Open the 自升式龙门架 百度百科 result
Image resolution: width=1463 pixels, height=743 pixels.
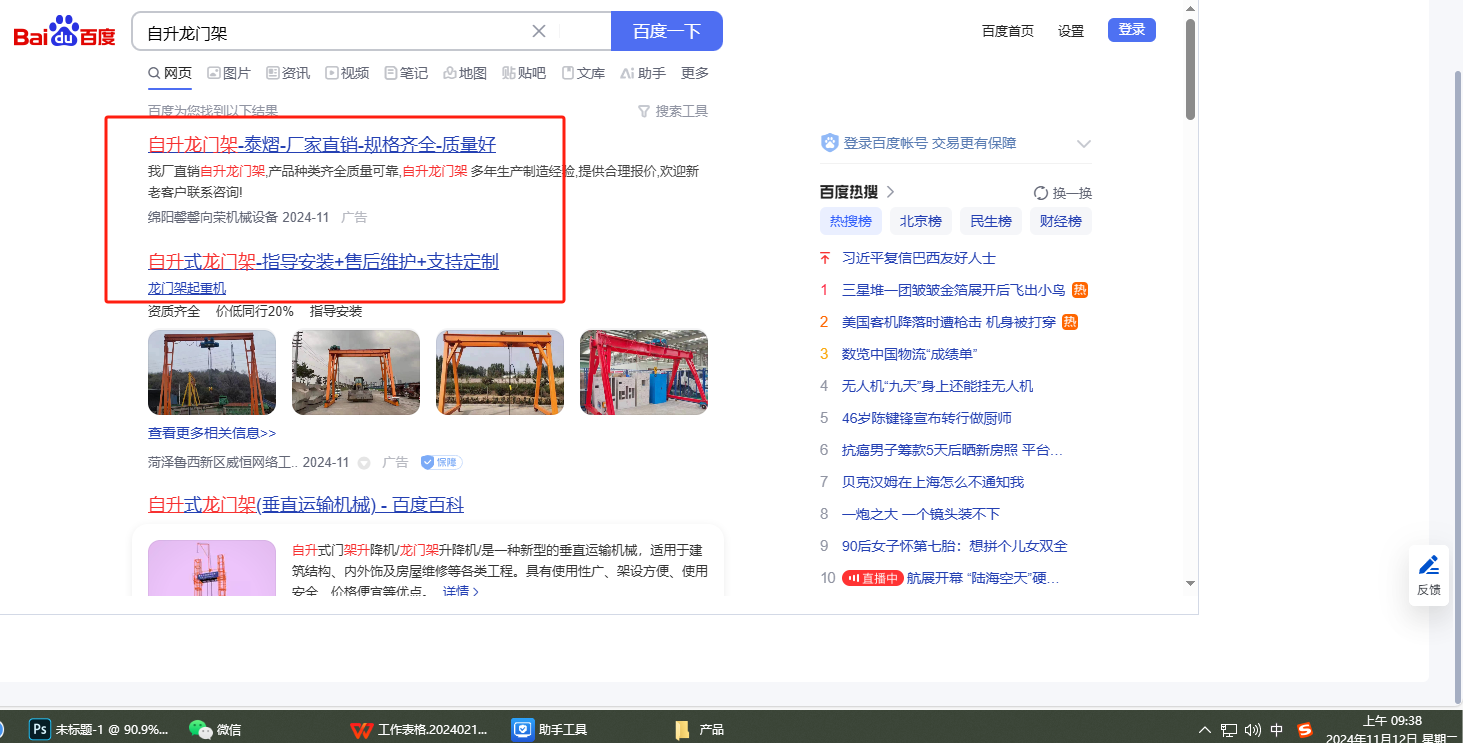(x=306, y=505)
